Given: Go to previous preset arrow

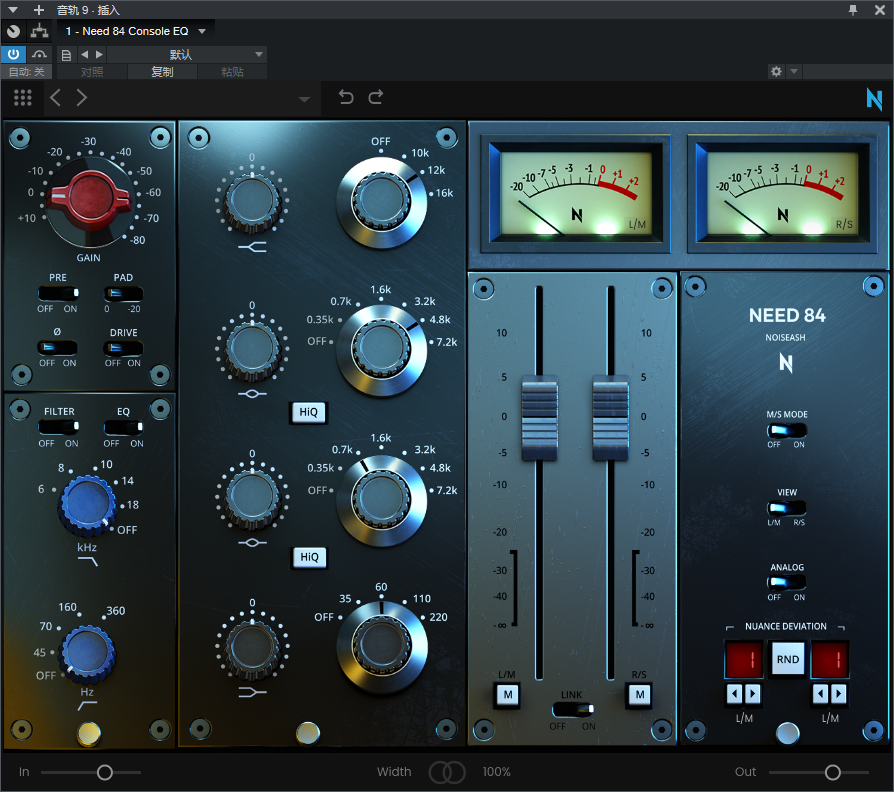Looking at the screenshot, I should point(55,98).
